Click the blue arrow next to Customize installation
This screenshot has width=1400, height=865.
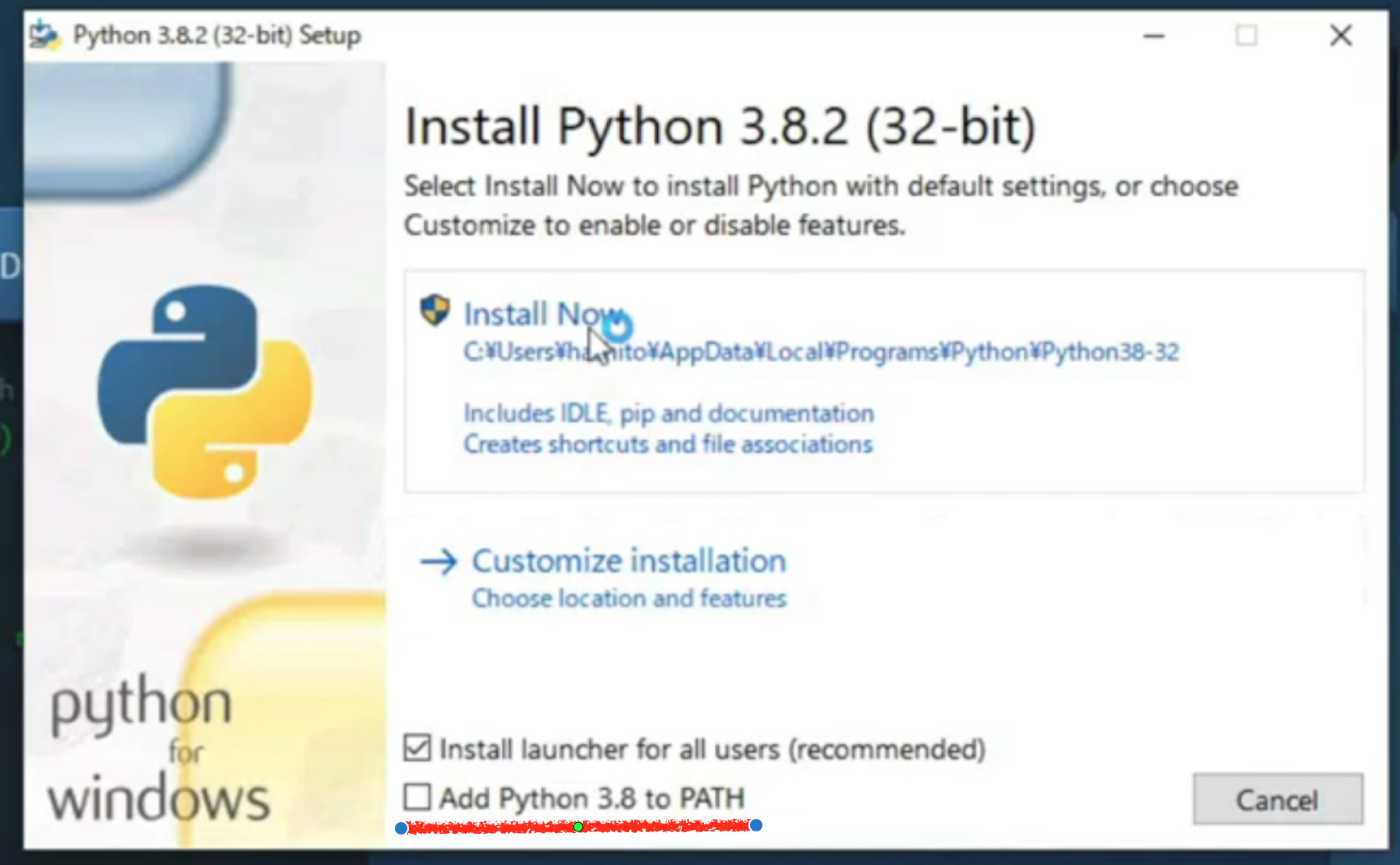click(439, 561)
